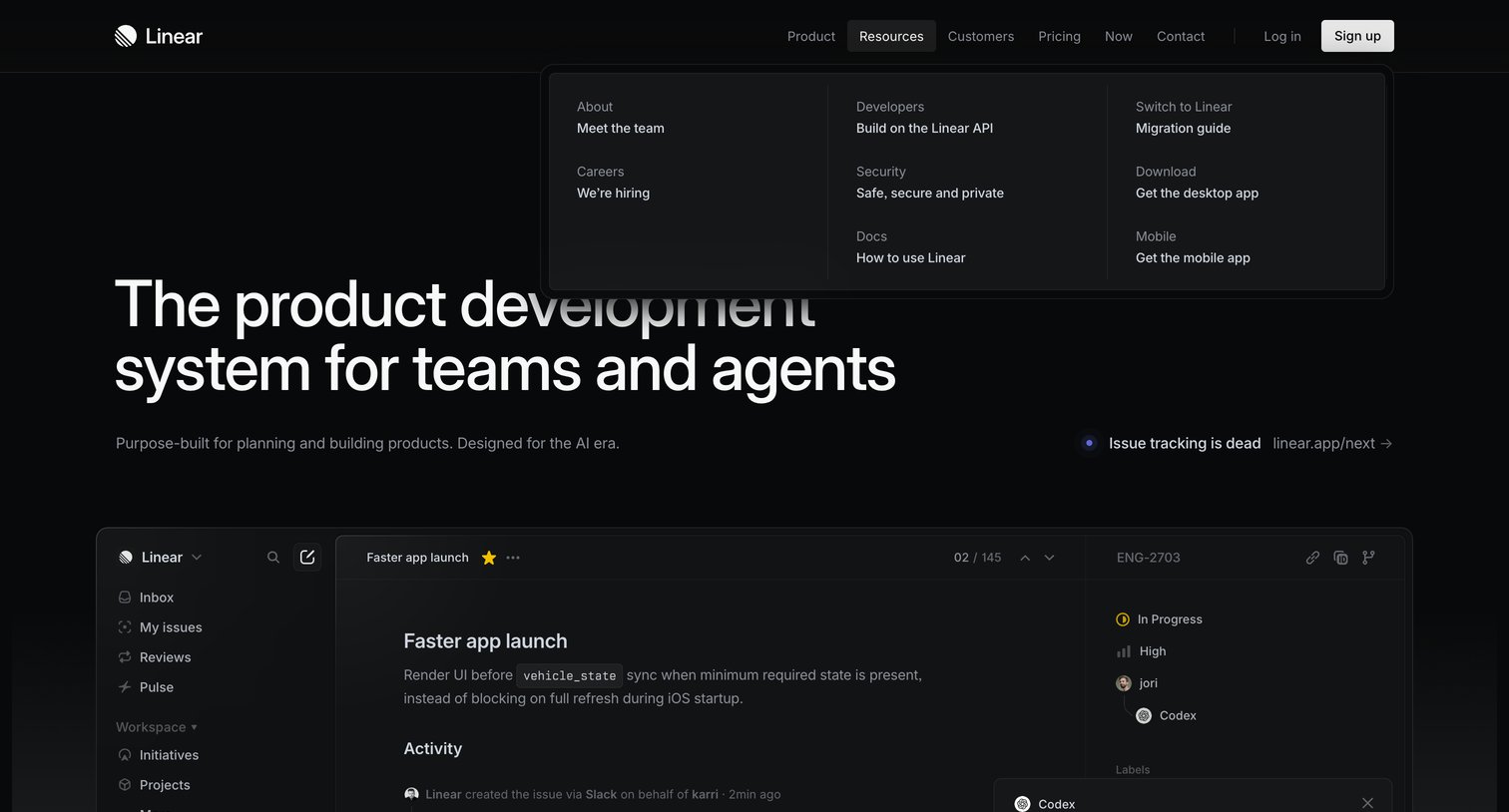This screenshot has width=1509, height=812.
Task: Click the Faster app launch issue heading
Action: coord(485,641)
